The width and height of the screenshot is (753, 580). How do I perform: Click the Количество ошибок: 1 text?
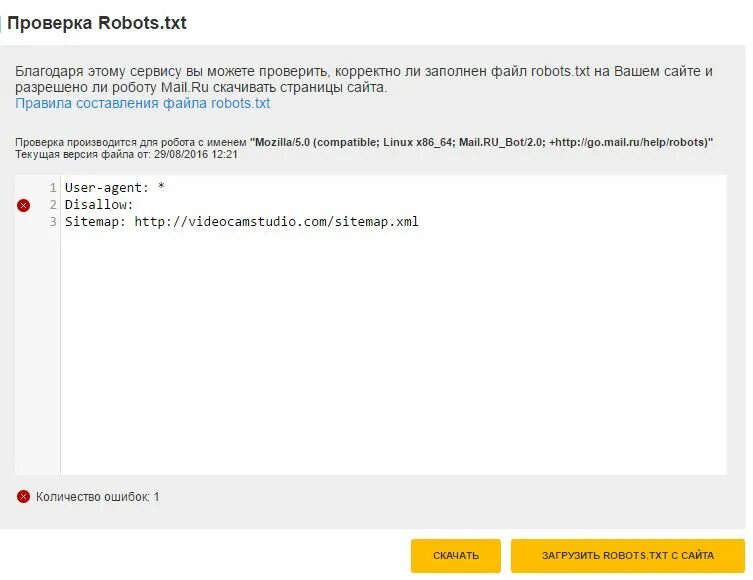click(97, 496)
